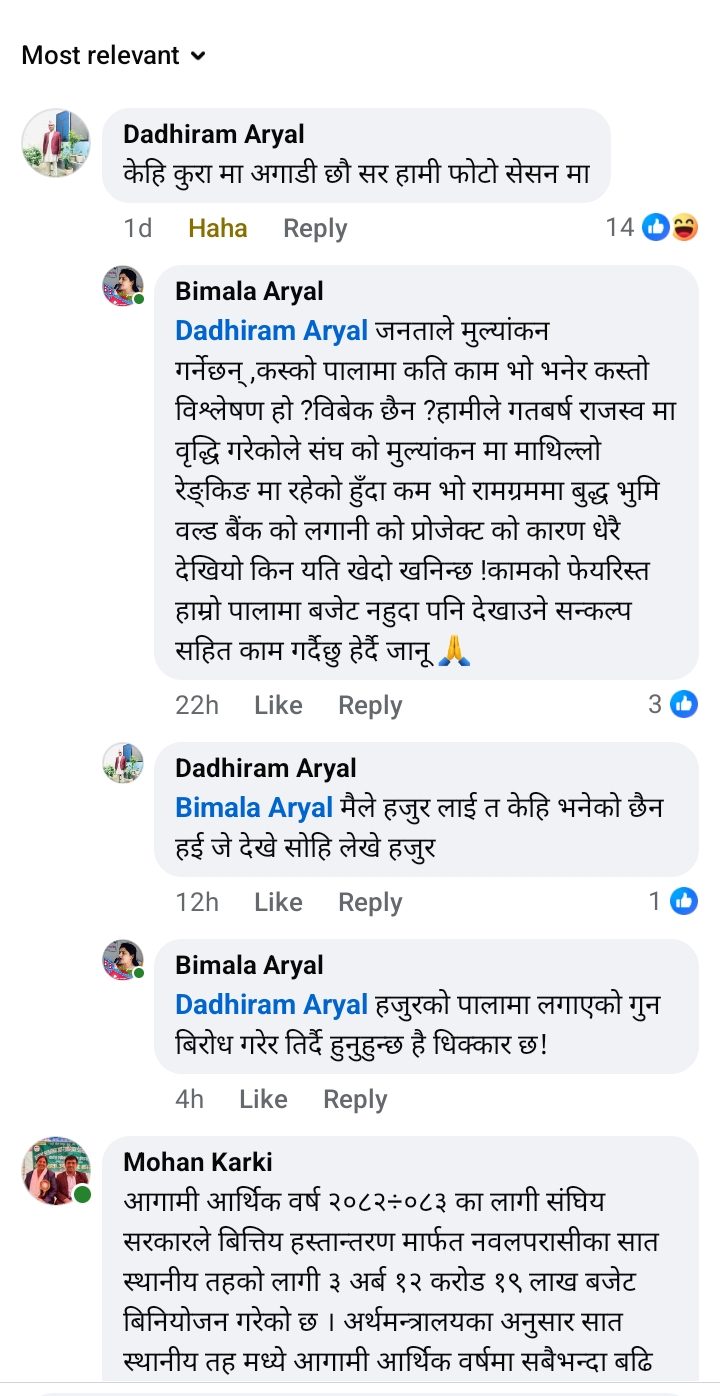The height and width of the screenshot is (1396, 720).
Task: Open Bimala Aryal's profile name in first reply
Action: click(x=249, y=291)
